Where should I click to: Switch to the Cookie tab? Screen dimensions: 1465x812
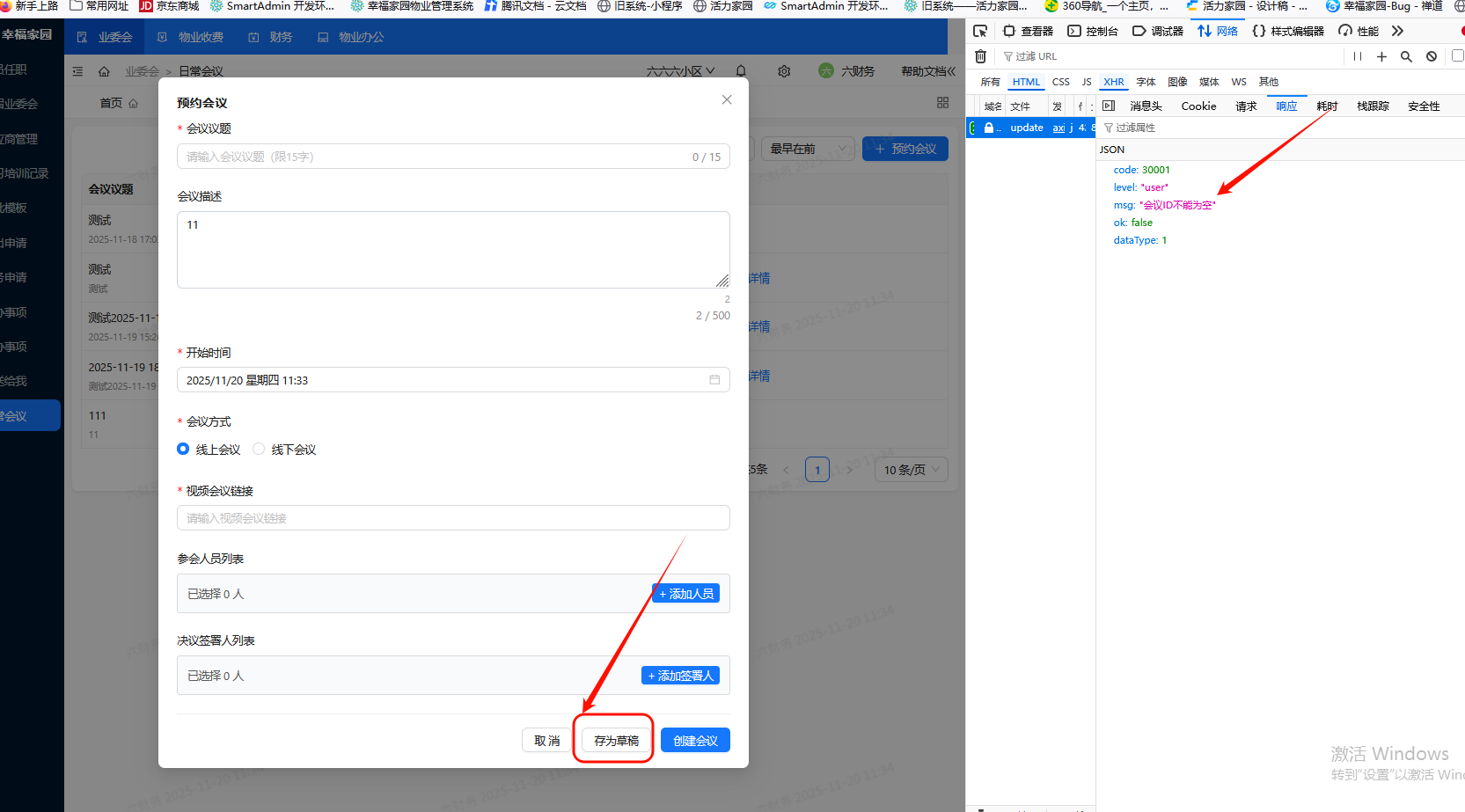(x=1198, y=106)
